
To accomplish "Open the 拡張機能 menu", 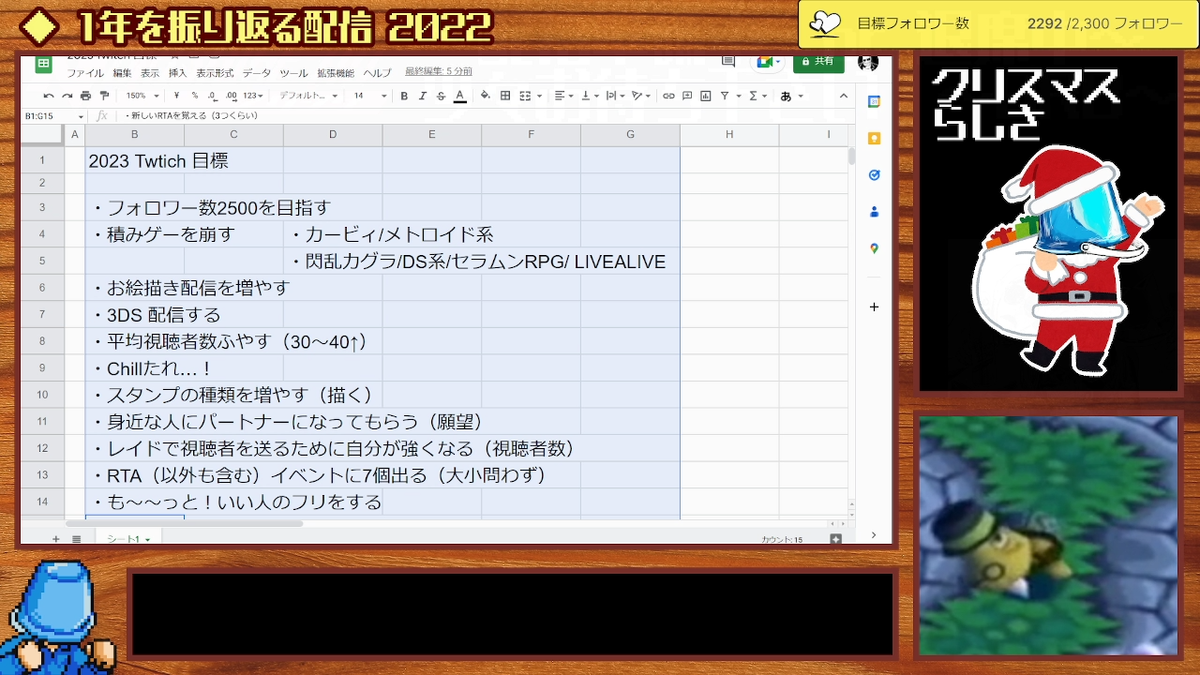I will [336, 73].
